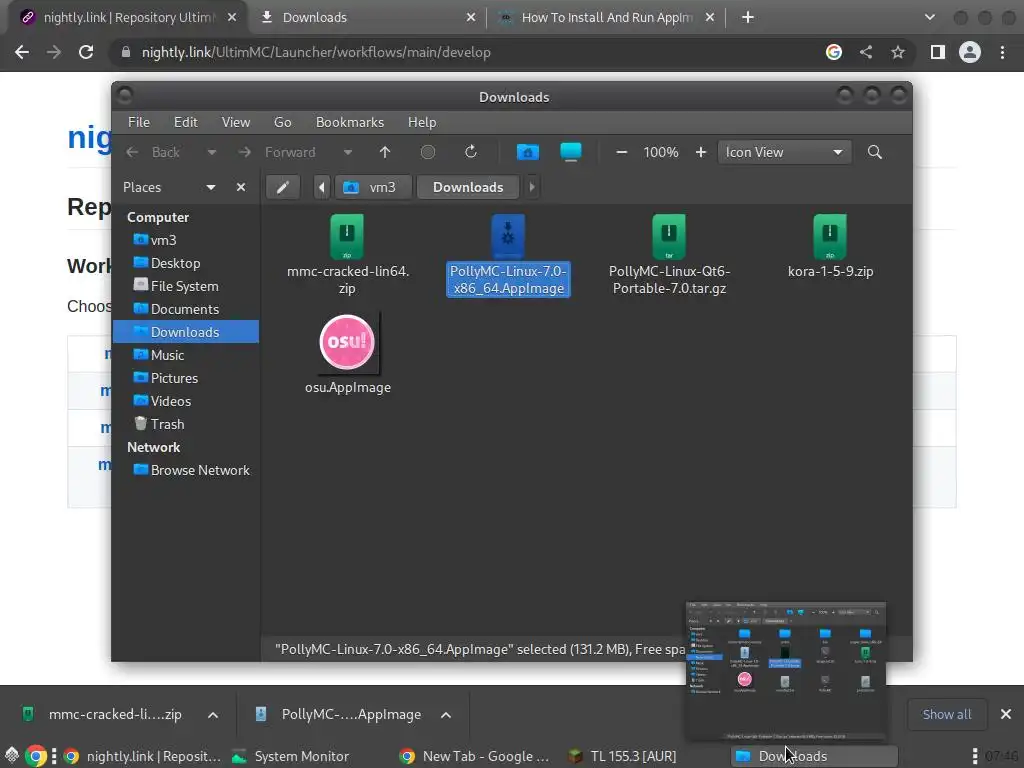The width and height of the screenshot is (1024, 768).
Task: Select Documents in the Places sidebar
Action: tap(186, 309)
